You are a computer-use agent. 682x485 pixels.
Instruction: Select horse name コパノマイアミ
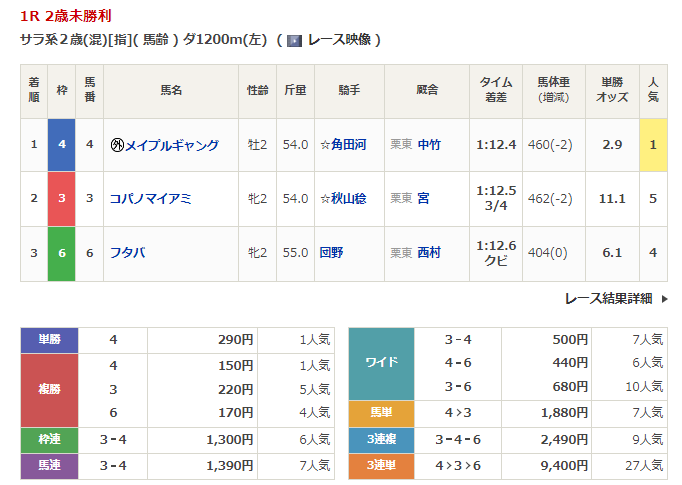pyautogui.click(x=151, y=199)
